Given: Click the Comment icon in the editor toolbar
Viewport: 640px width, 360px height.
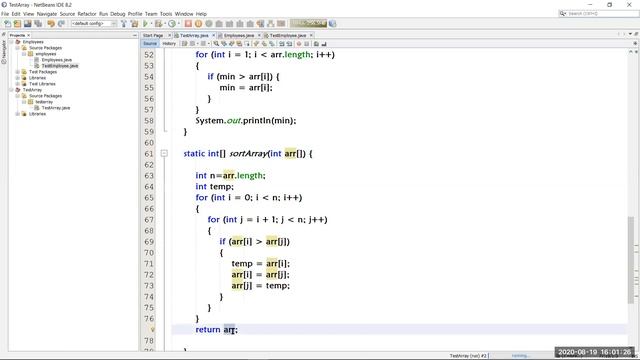Looking at the screenshot, I should tap(316, 44).
